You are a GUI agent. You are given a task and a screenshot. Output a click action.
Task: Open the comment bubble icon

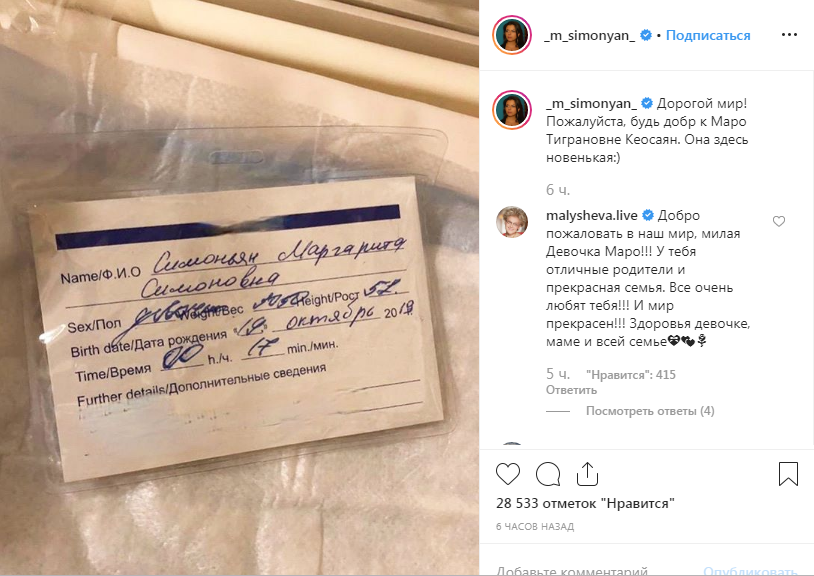coord(548,474)
